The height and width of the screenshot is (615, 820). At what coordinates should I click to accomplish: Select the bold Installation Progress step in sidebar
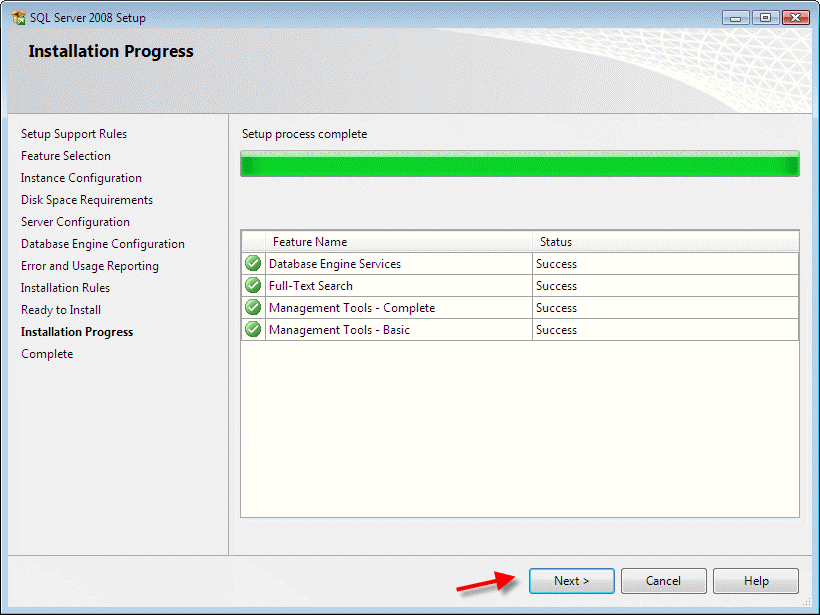(x=77, y=332)
